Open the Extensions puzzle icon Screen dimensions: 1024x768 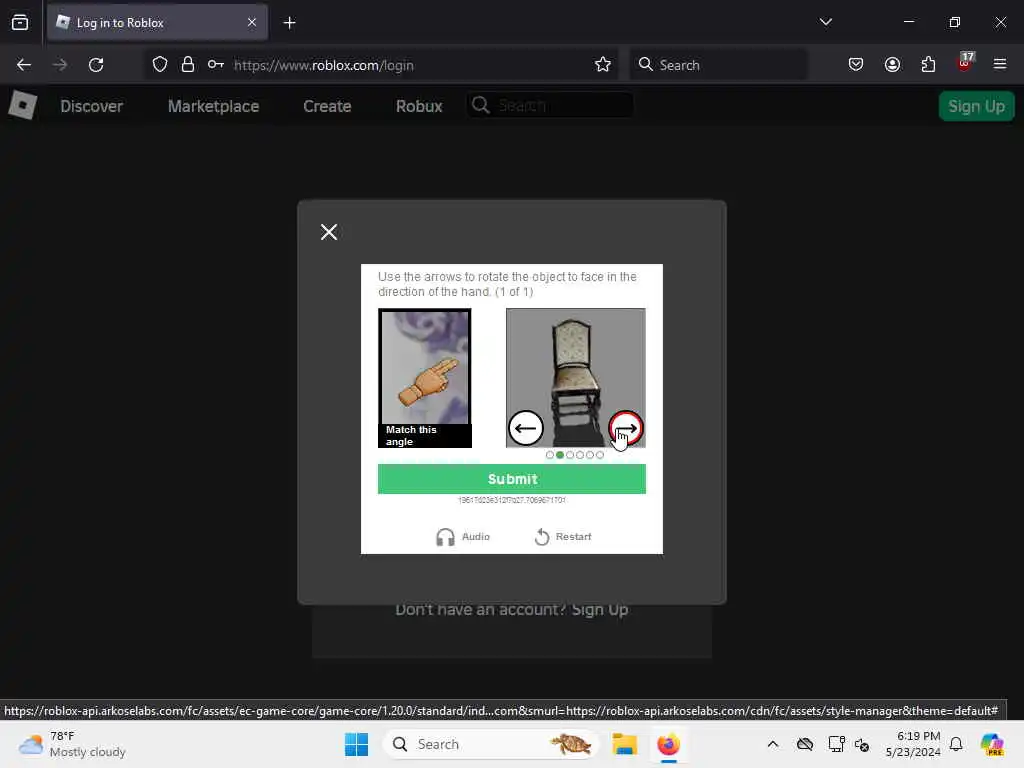pyautogui.click(x=929, y=65)
